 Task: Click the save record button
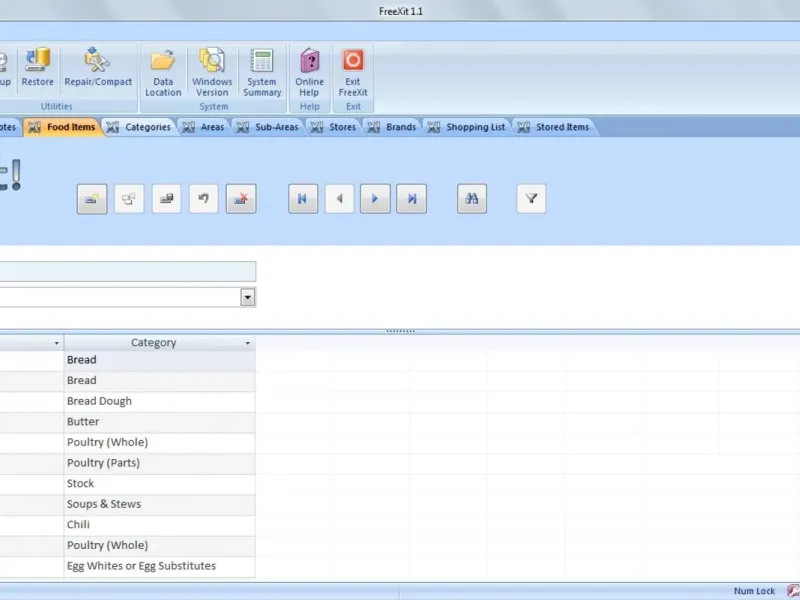tap(166, 198)
